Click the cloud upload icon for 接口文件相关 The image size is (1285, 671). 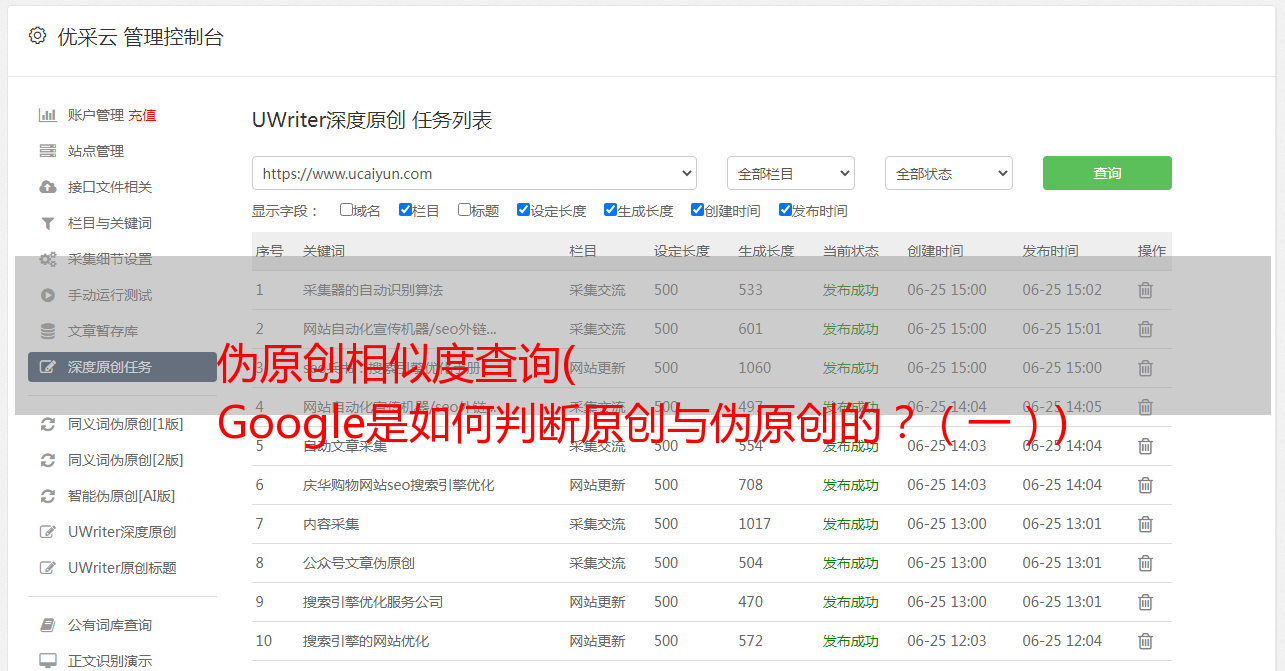coord(47,187)
